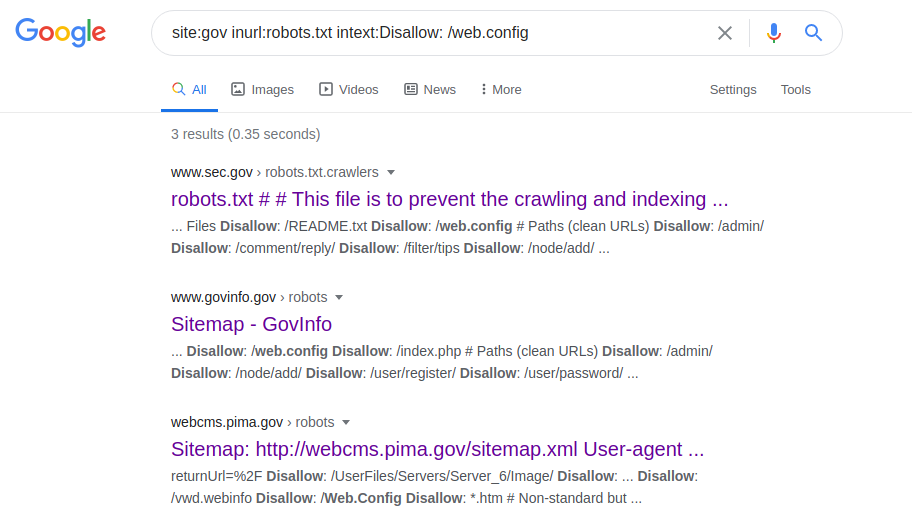
Task: Click the webcms.pima.gov › robots URL
Action: [252, 422]
